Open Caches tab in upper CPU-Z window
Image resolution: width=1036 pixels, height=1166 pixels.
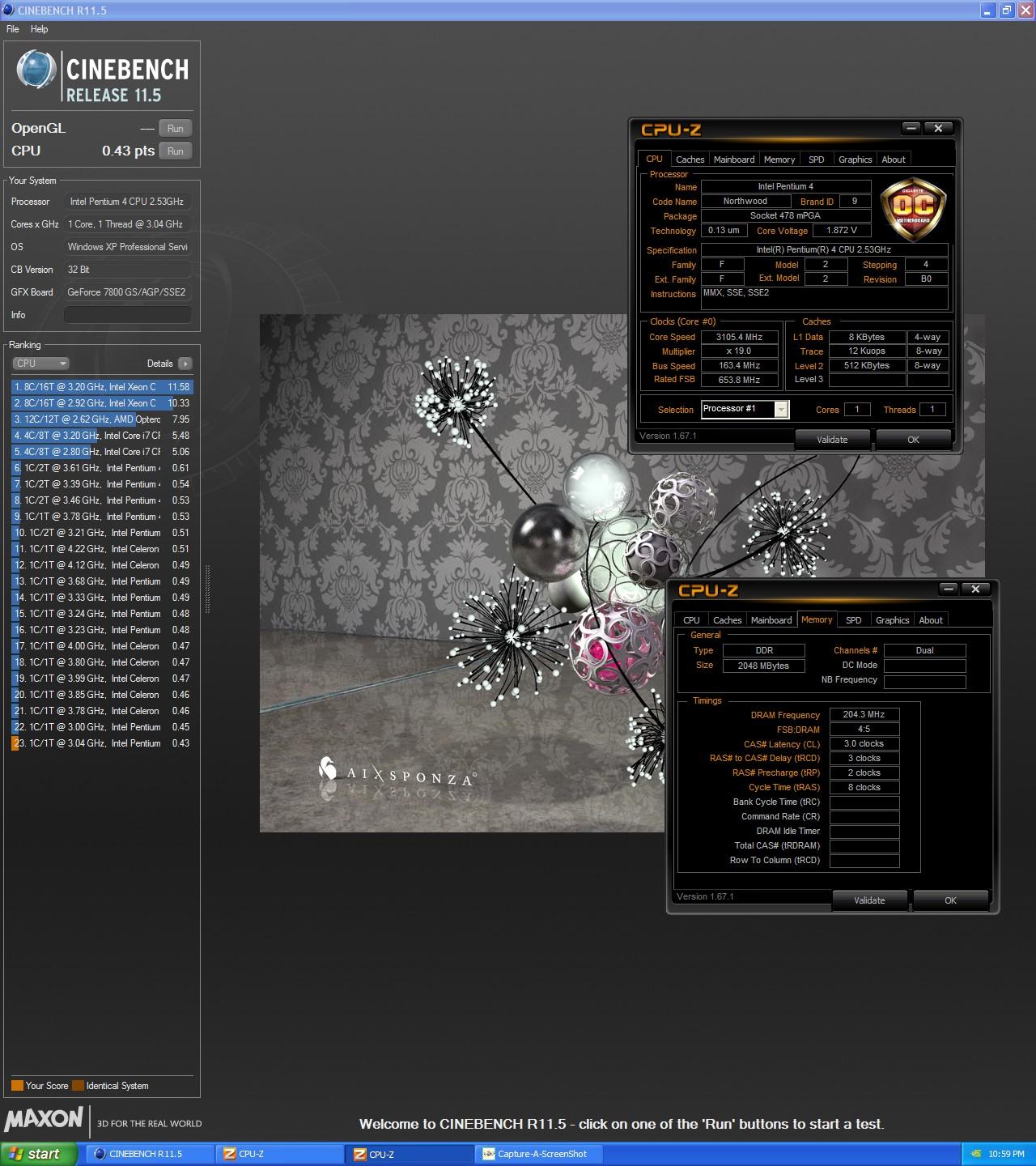(690, 160)
